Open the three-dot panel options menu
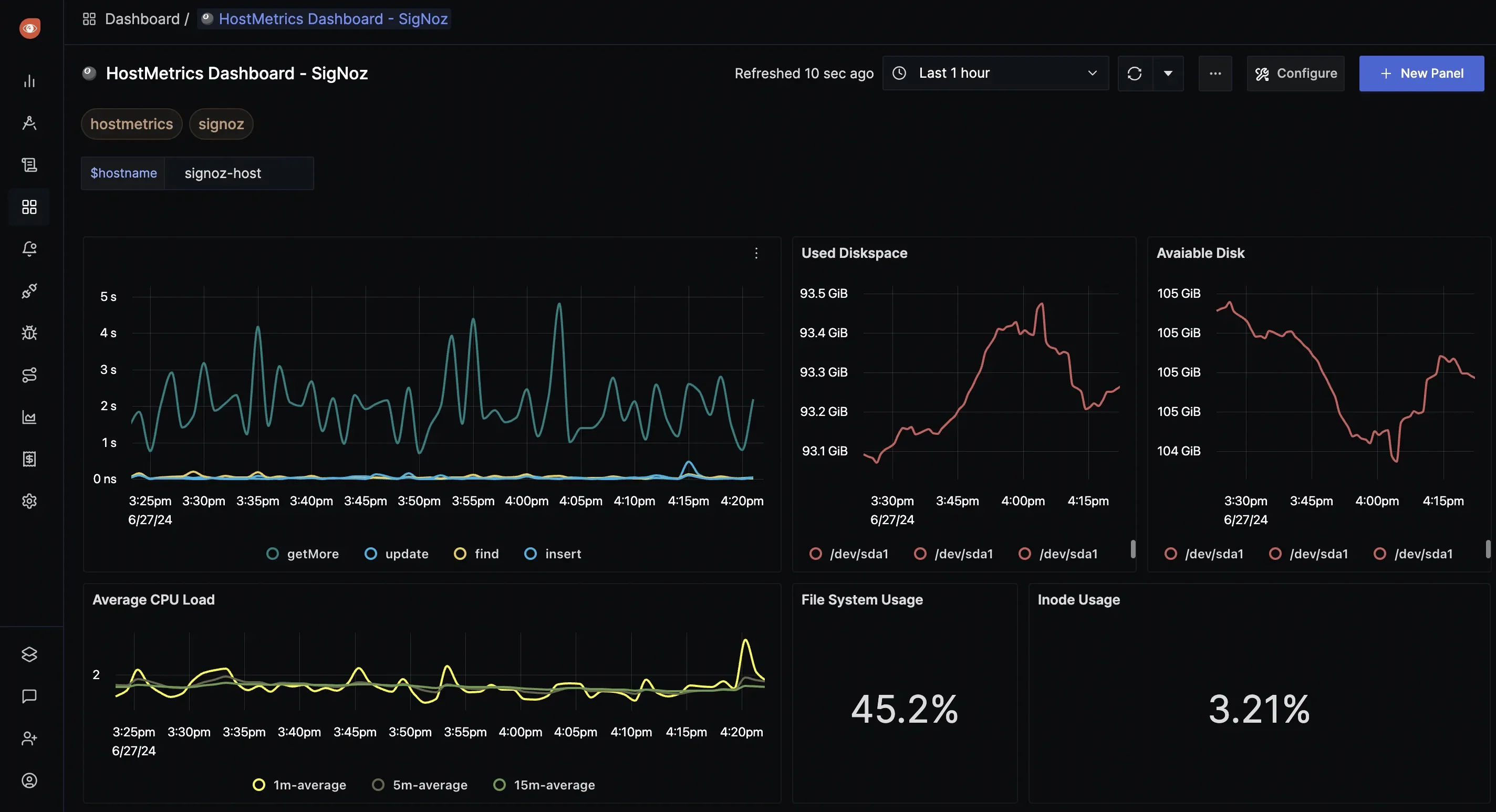The height and width of the screenshot is (812, 1496). click(x=756, y=253)
